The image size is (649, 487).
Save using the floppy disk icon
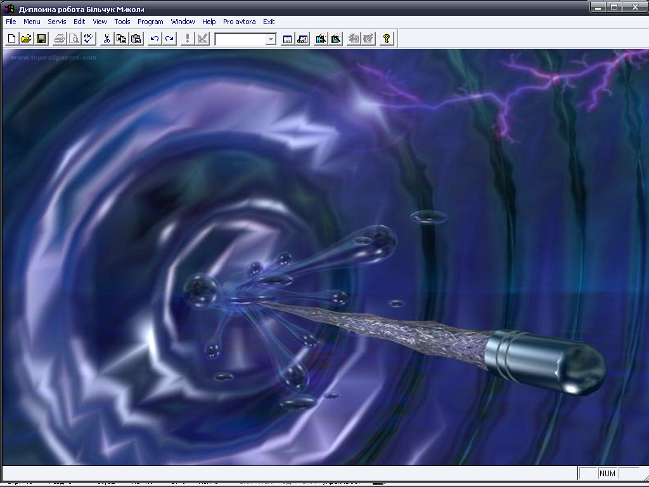[41, 39]
